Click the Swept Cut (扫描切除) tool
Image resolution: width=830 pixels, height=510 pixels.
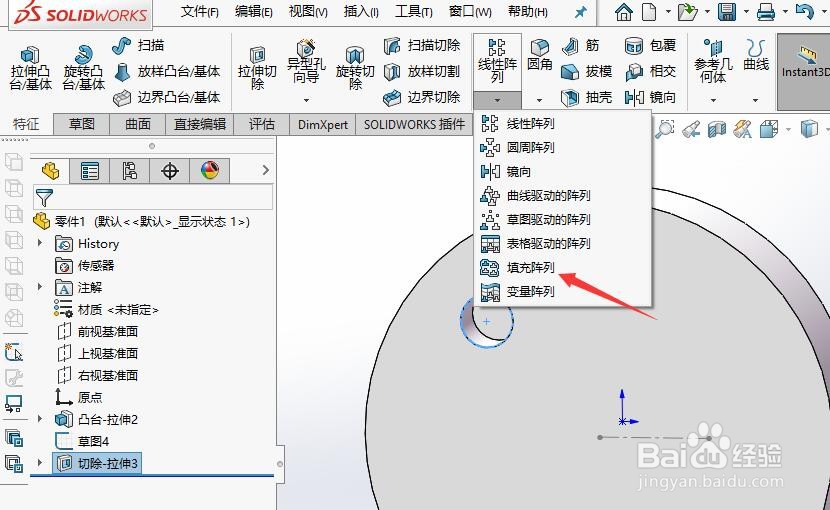click(422, 46)
